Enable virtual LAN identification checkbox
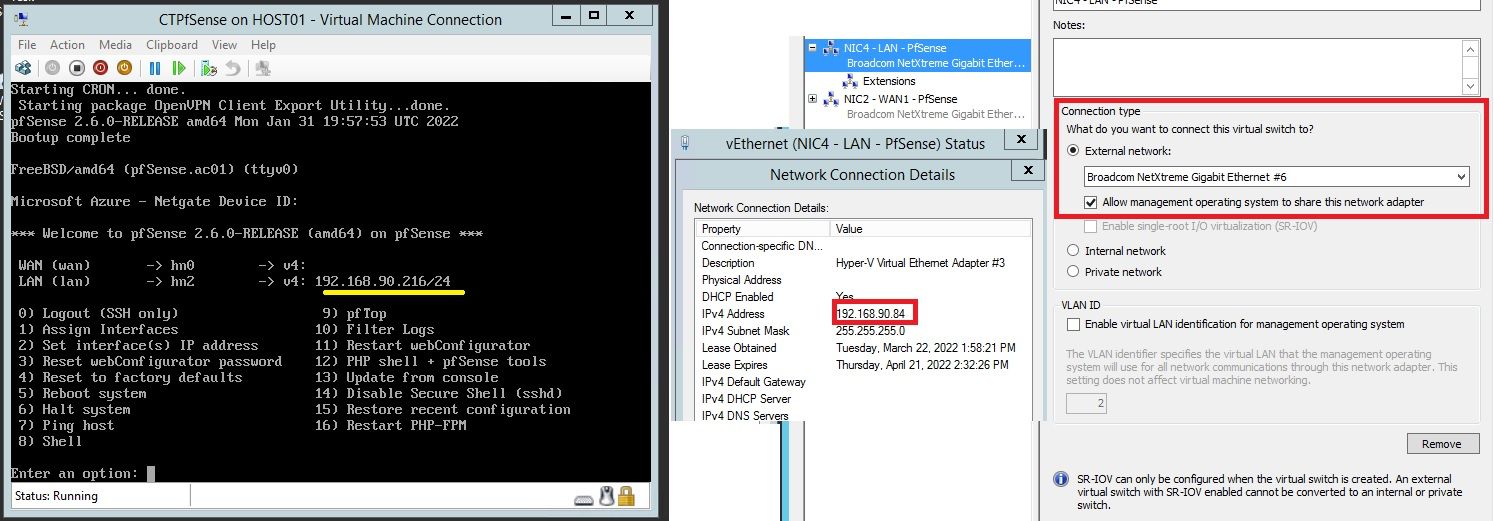The width and height of the screenshot is (1494, 521). (x=1074, y=324)
